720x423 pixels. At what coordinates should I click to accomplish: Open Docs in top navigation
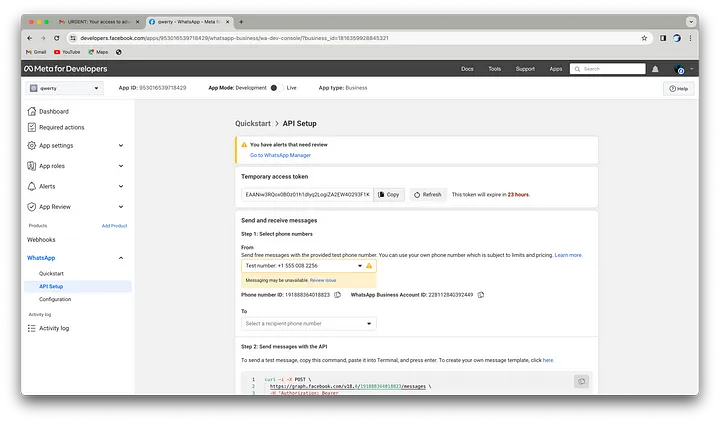(x=467, y=69)
